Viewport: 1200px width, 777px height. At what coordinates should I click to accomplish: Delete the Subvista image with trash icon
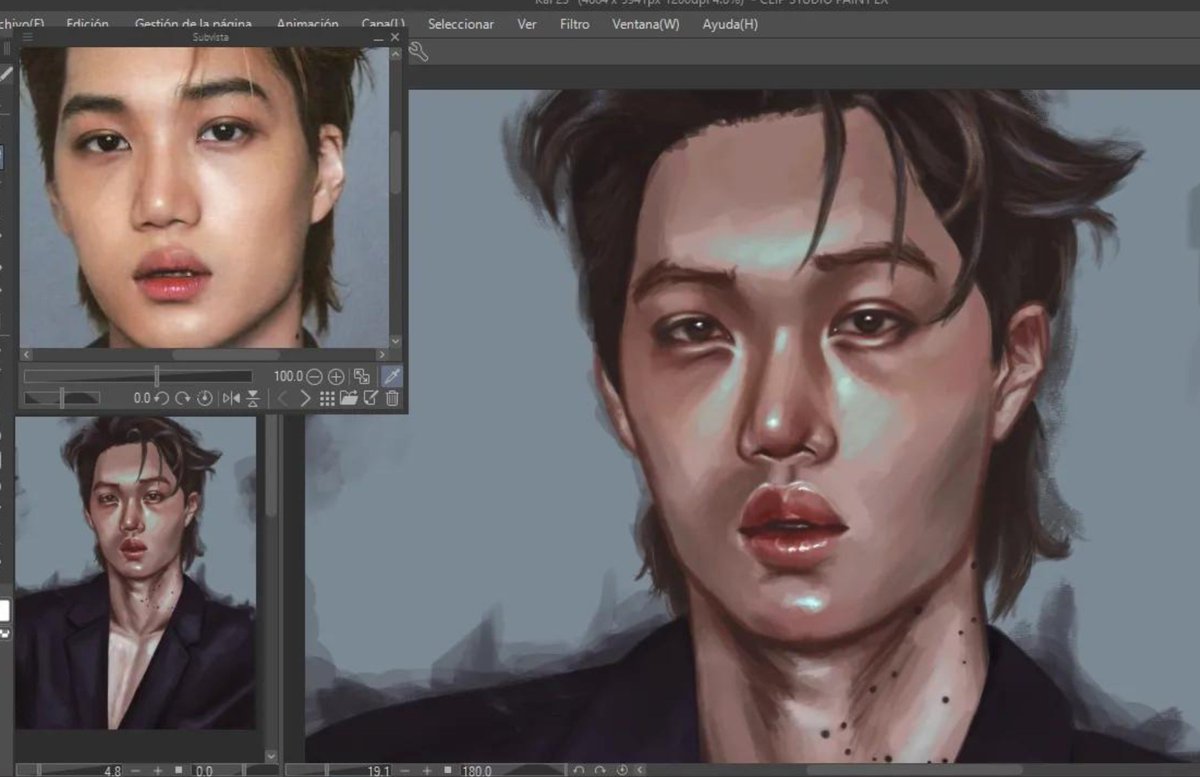pos(392,398)
